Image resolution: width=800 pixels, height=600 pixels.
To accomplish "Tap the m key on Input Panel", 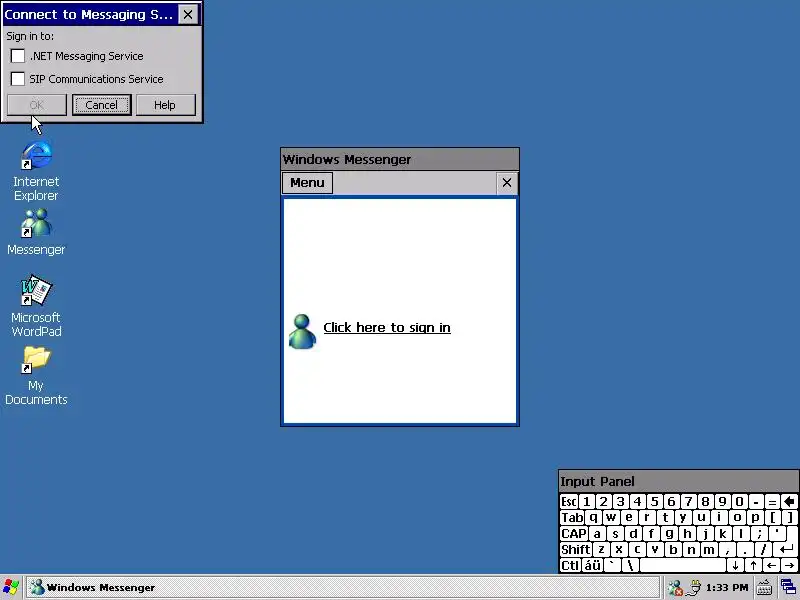I will click(x=709, y=549).
